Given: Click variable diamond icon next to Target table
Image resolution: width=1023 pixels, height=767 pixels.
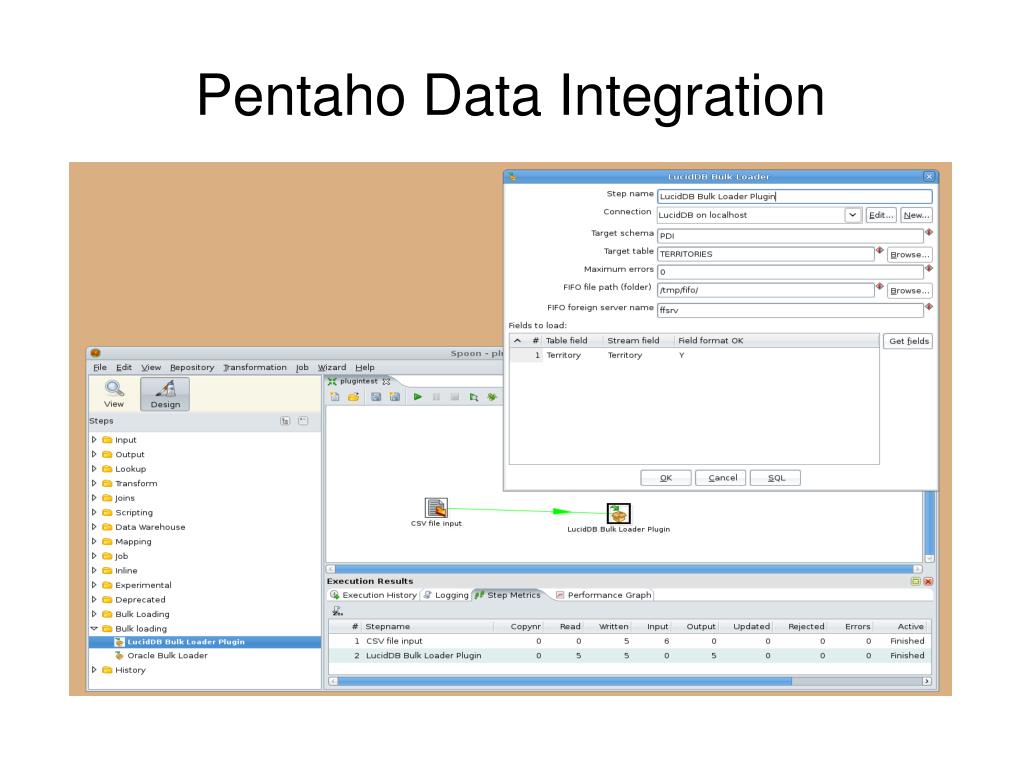Looking at the screenshot, I should pos(879,250).
